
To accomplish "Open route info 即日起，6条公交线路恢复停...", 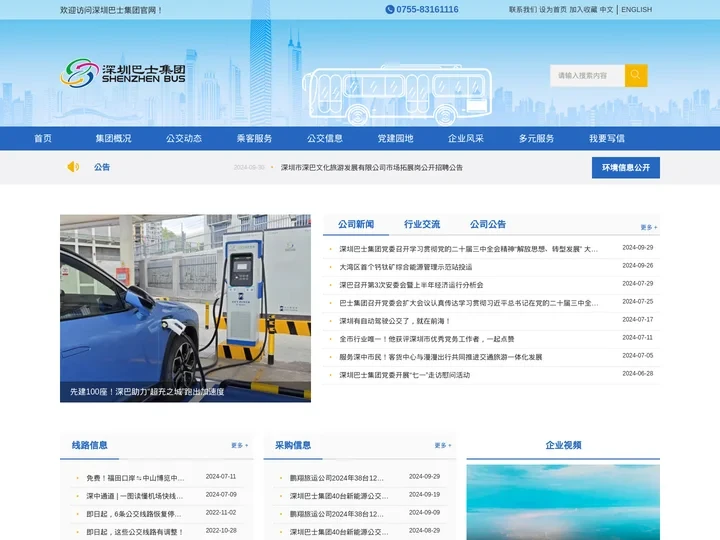I will point(134,514).
